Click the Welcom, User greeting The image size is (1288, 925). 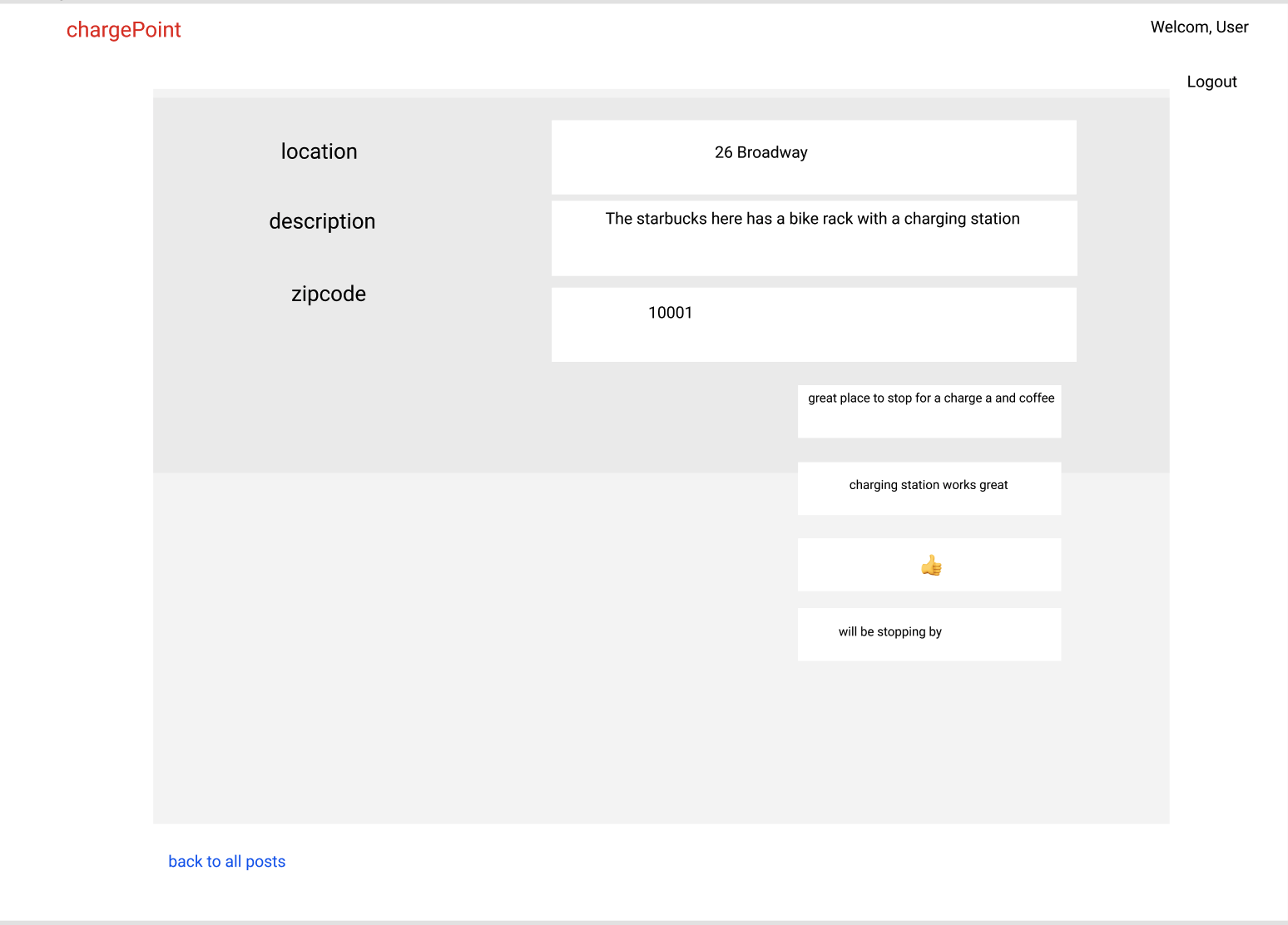point(1199,27)
